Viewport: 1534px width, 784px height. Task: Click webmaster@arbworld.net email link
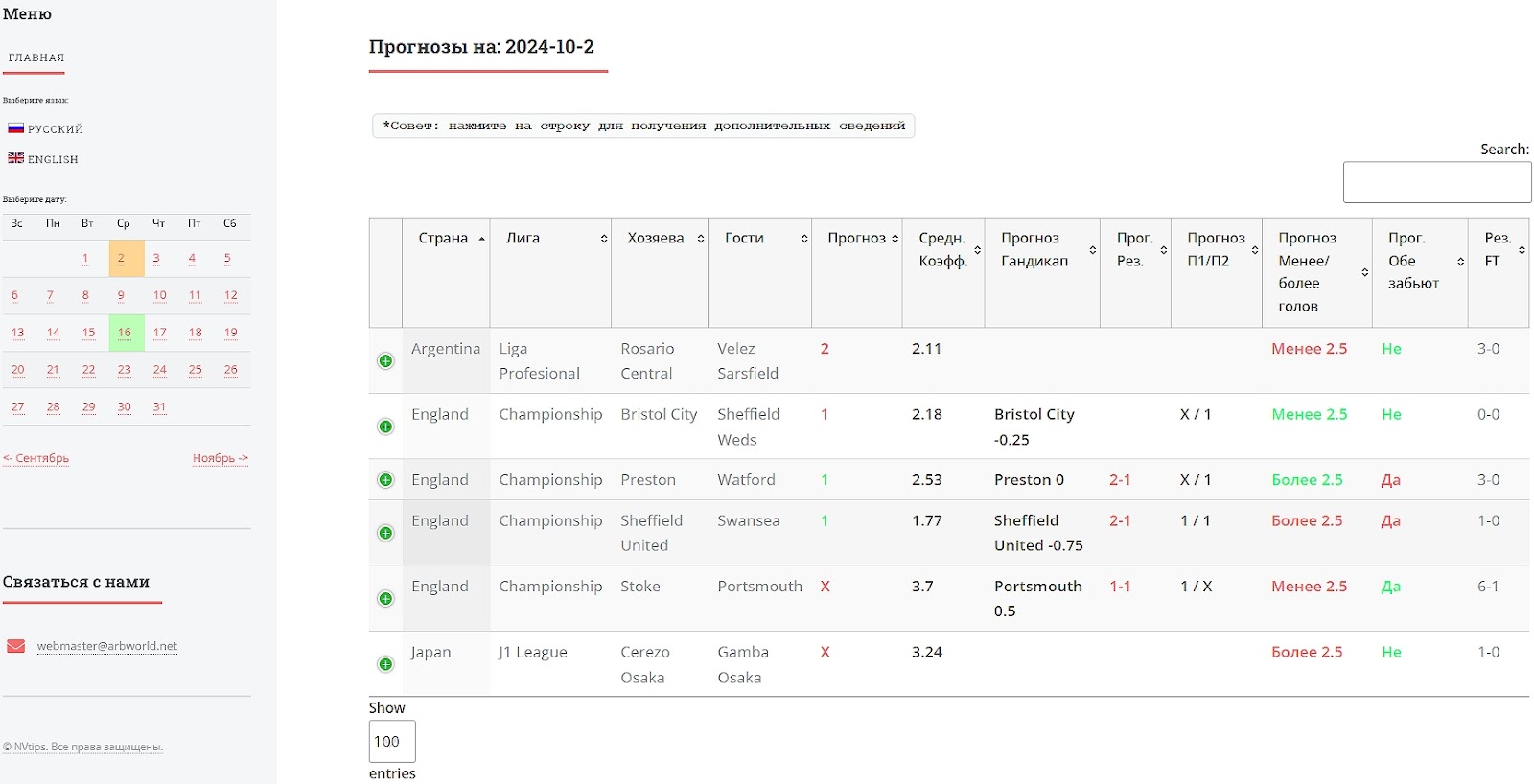(x=107, y=646)
